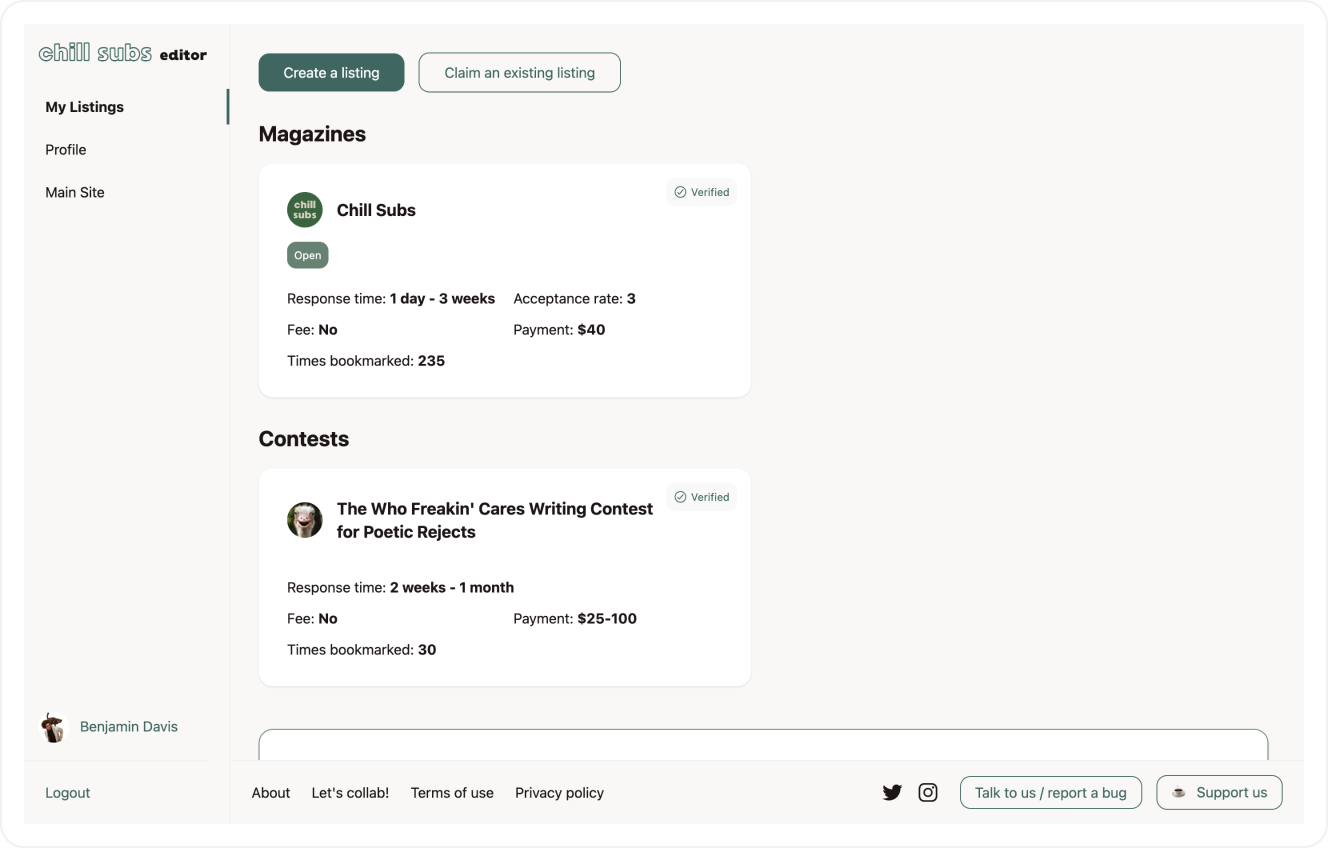1328x848 pixels.
Task: Click Talk to us / report a bug
Action: 1051,793
